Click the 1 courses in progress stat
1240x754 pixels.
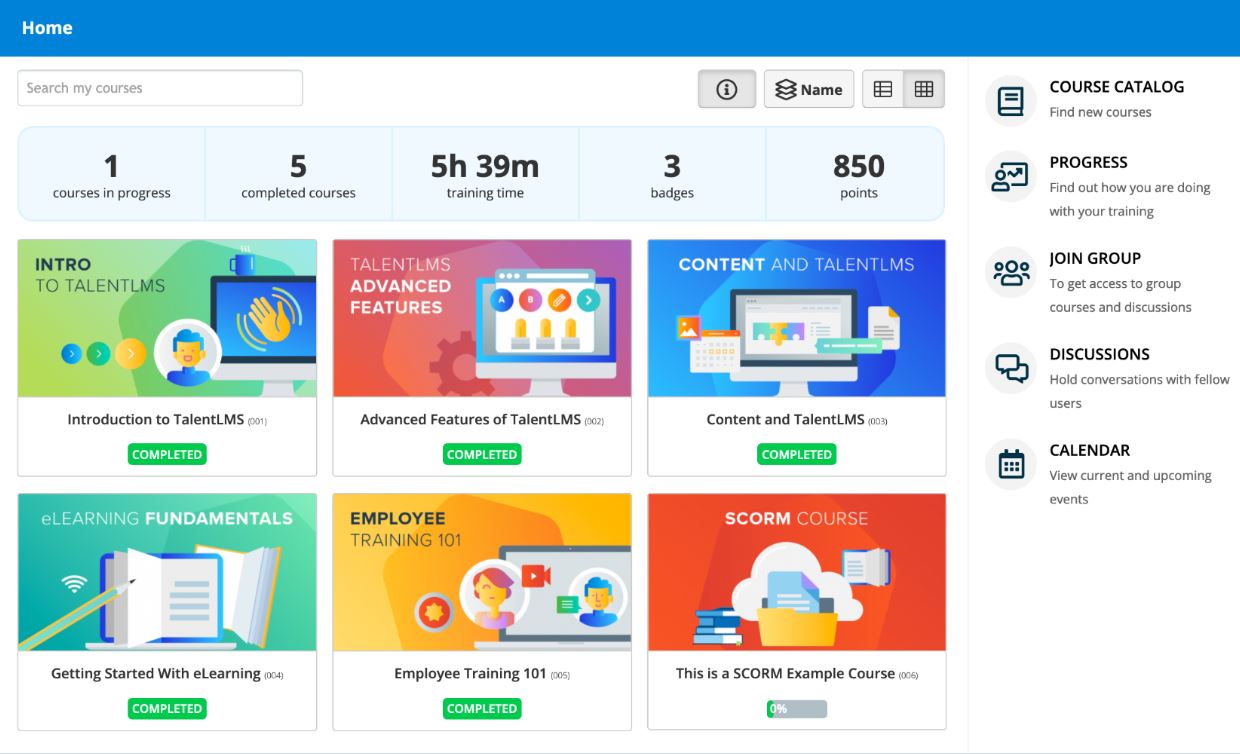(x=112, y=174)
